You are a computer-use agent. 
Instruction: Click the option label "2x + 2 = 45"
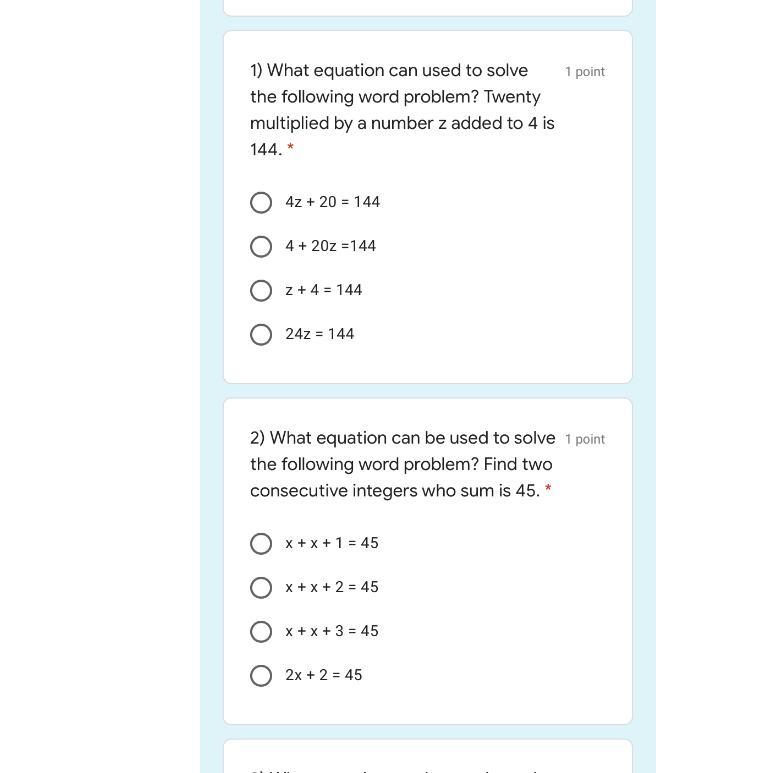click(x=323, y=675)
